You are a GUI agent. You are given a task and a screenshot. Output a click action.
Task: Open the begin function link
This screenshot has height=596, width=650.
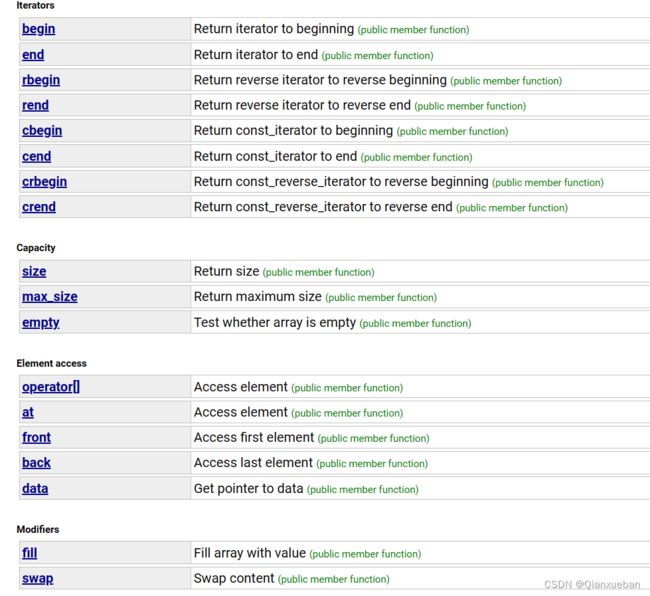tap(39, 29)
